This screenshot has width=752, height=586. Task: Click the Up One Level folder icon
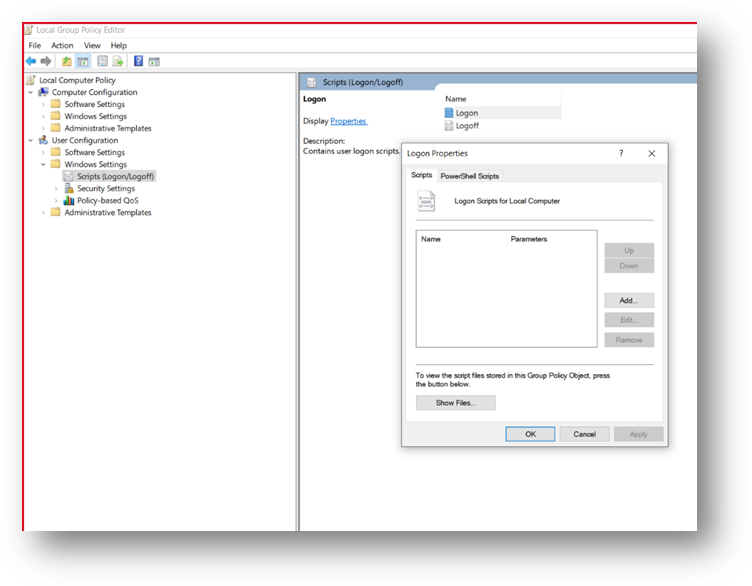point(67,61)
